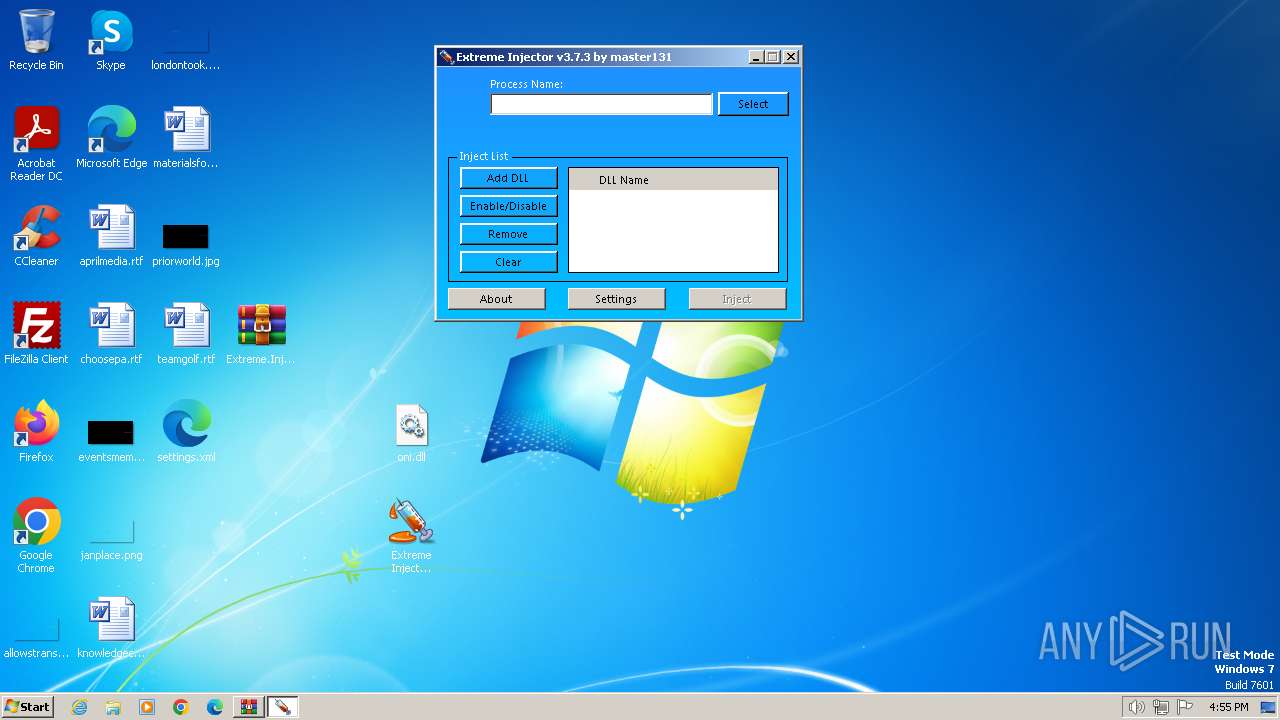This screenshot has width=1280, height=720.
Task: Close the Extreme Injector window
Action: pyautogui.click(x=791, y=57)
